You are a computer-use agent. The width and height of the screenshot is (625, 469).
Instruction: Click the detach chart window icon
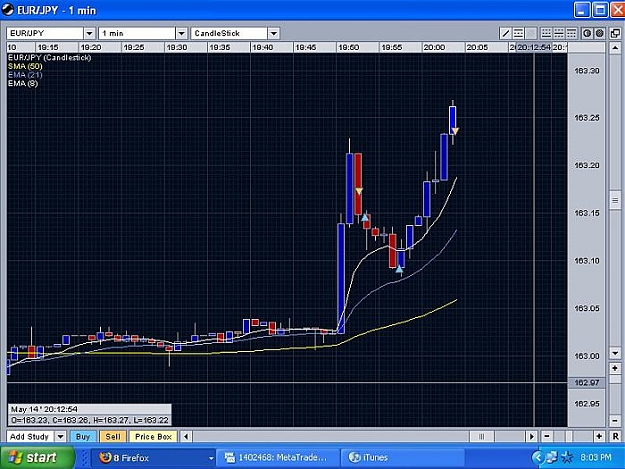coord(615,33)
